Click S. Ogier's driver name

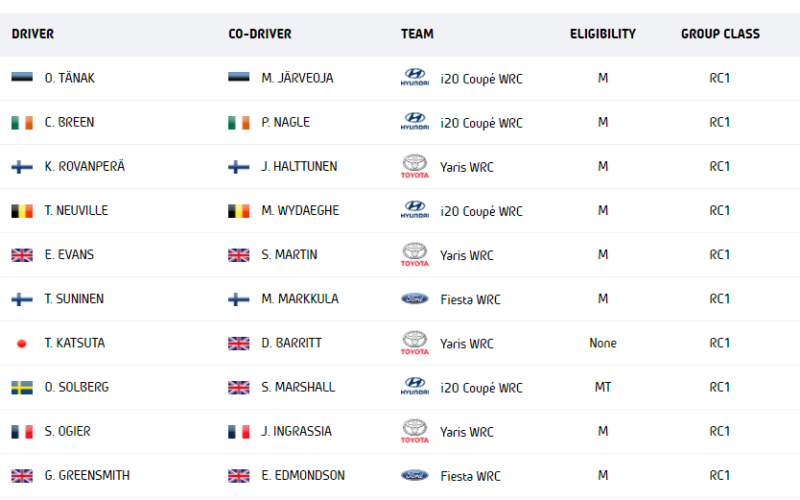(67, 431)
